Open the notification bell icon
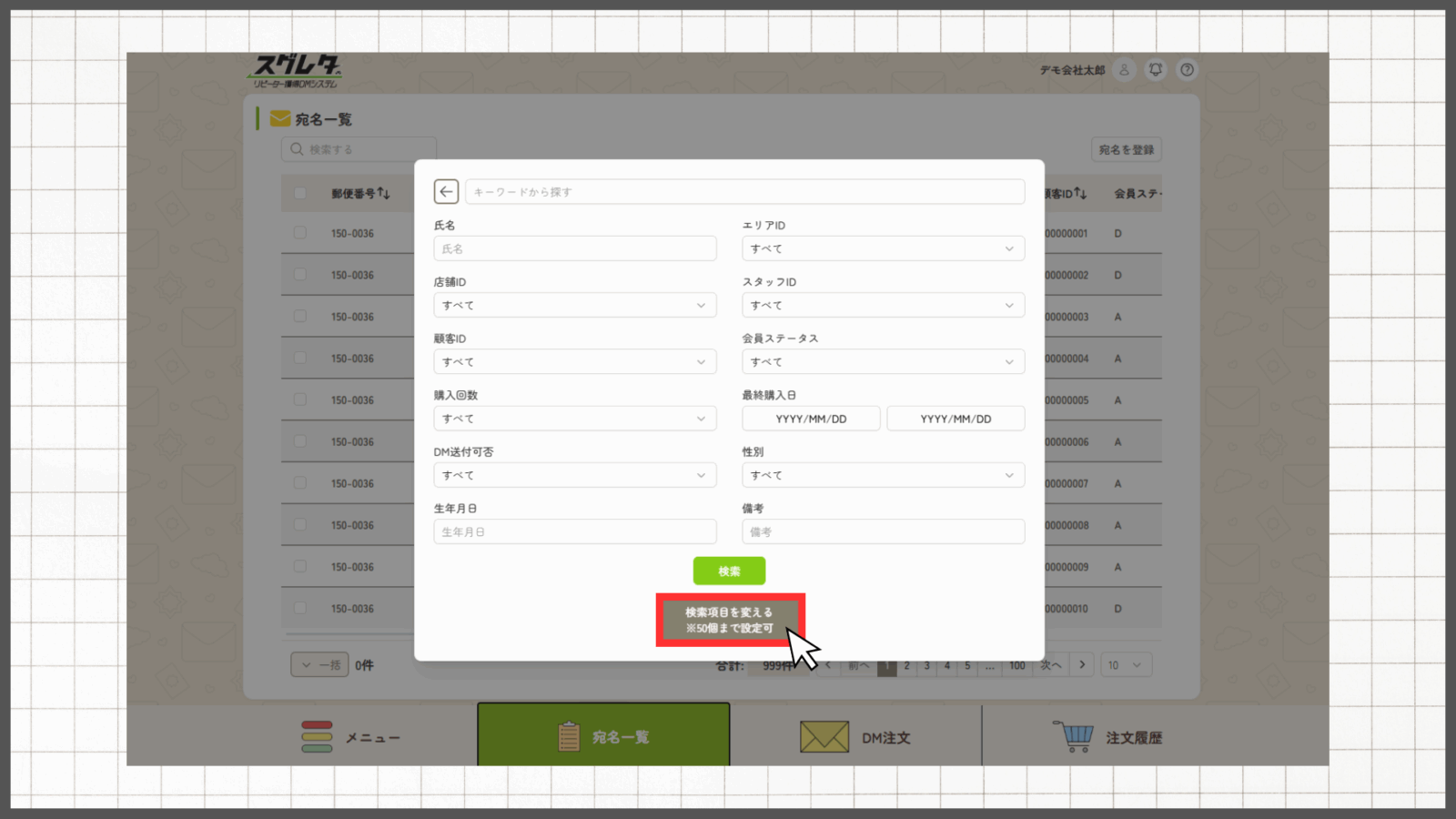Image resolution: width=1456 pixels, height=819 pixels. click(x=1156, y=70)
